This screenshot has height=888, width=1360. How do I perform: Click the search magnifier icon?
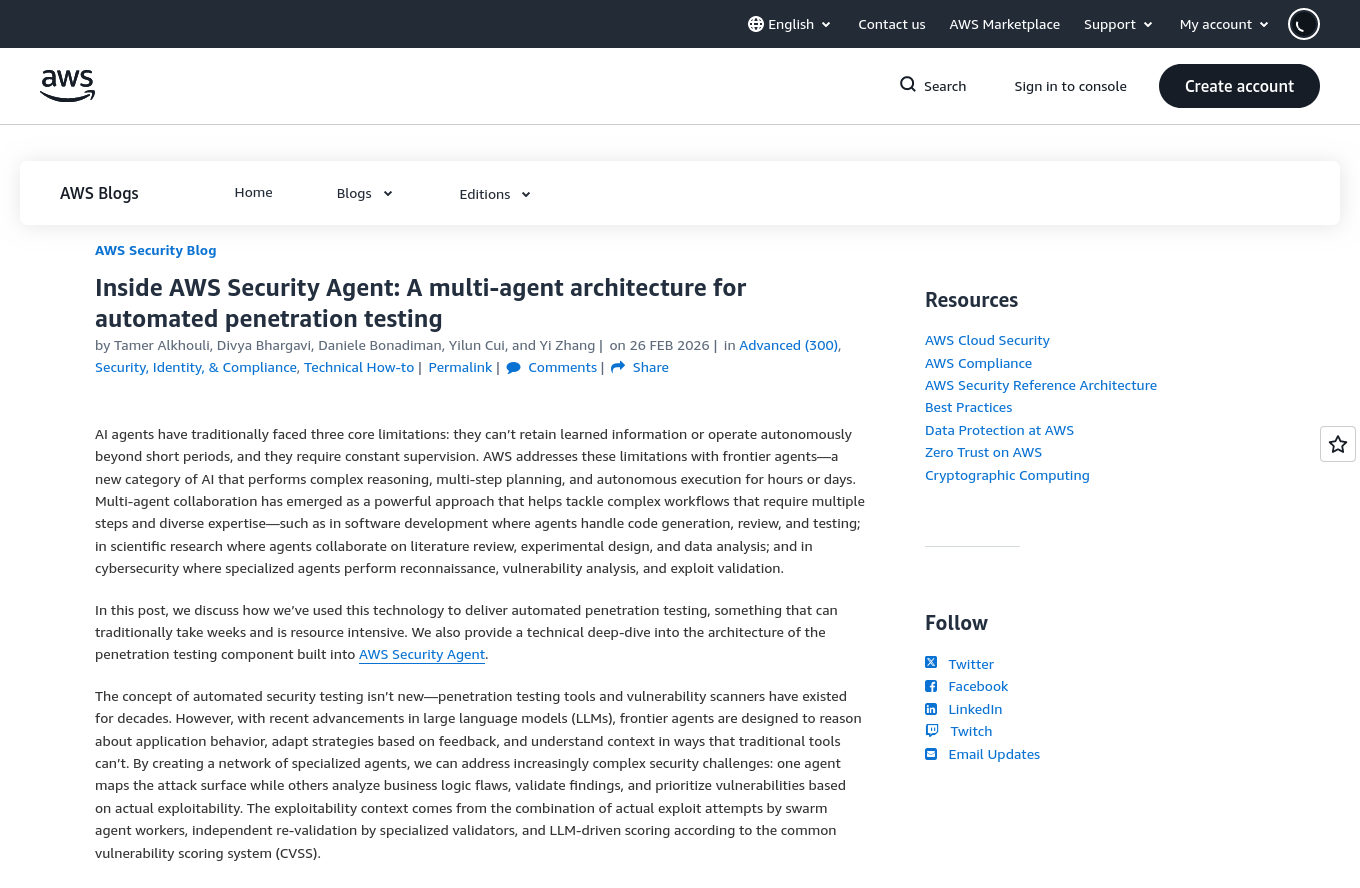908,85
